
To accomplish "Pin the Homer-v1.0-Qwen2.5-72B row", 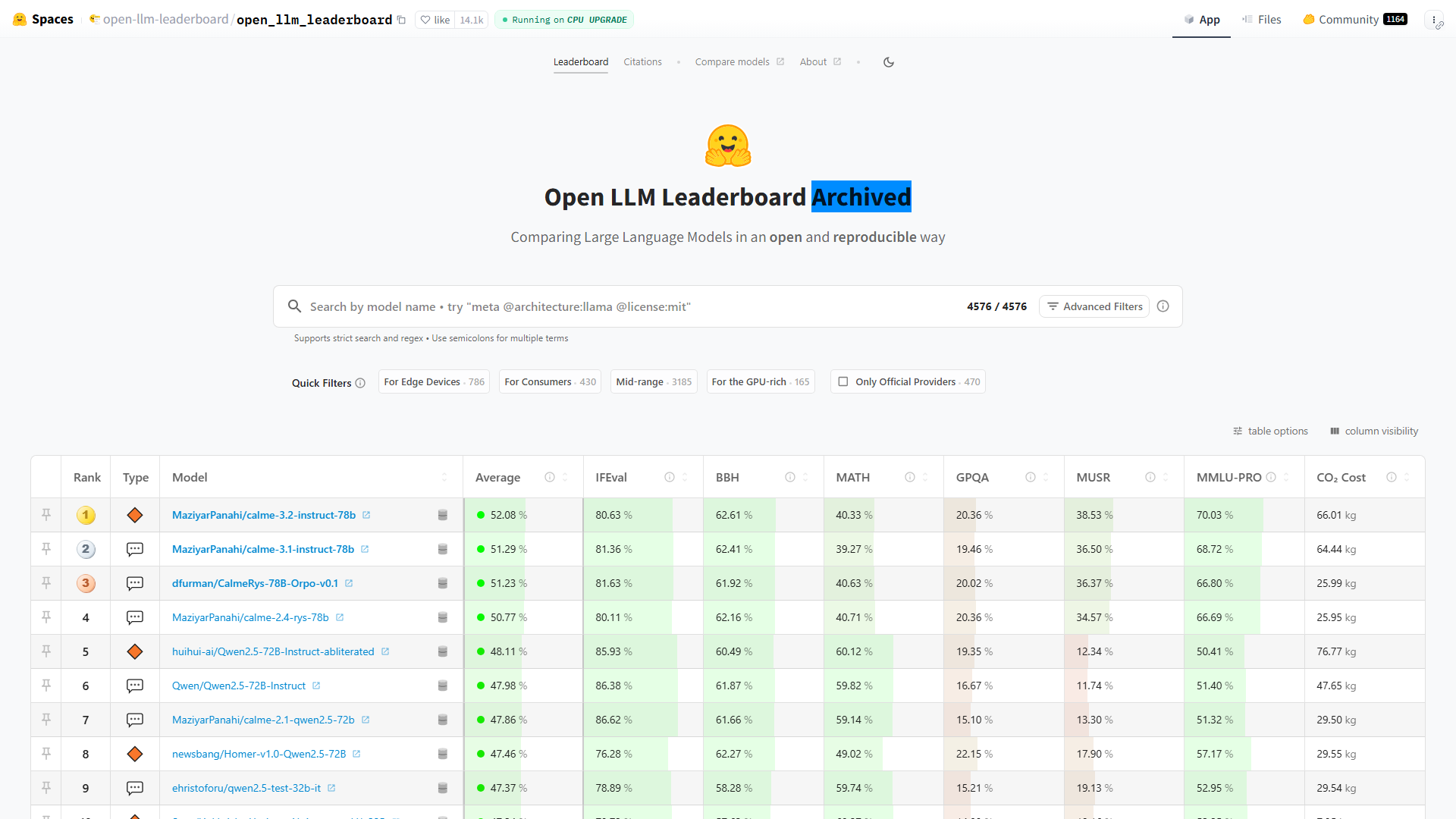I will [46, 754].
